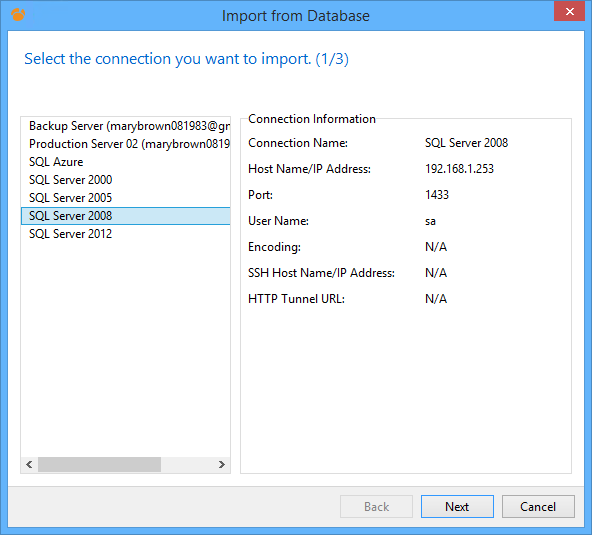Select the Production Server 02 connection
The height and width of the screenshot is (535, 592).
pyautogui.click(x=126, y=144)
